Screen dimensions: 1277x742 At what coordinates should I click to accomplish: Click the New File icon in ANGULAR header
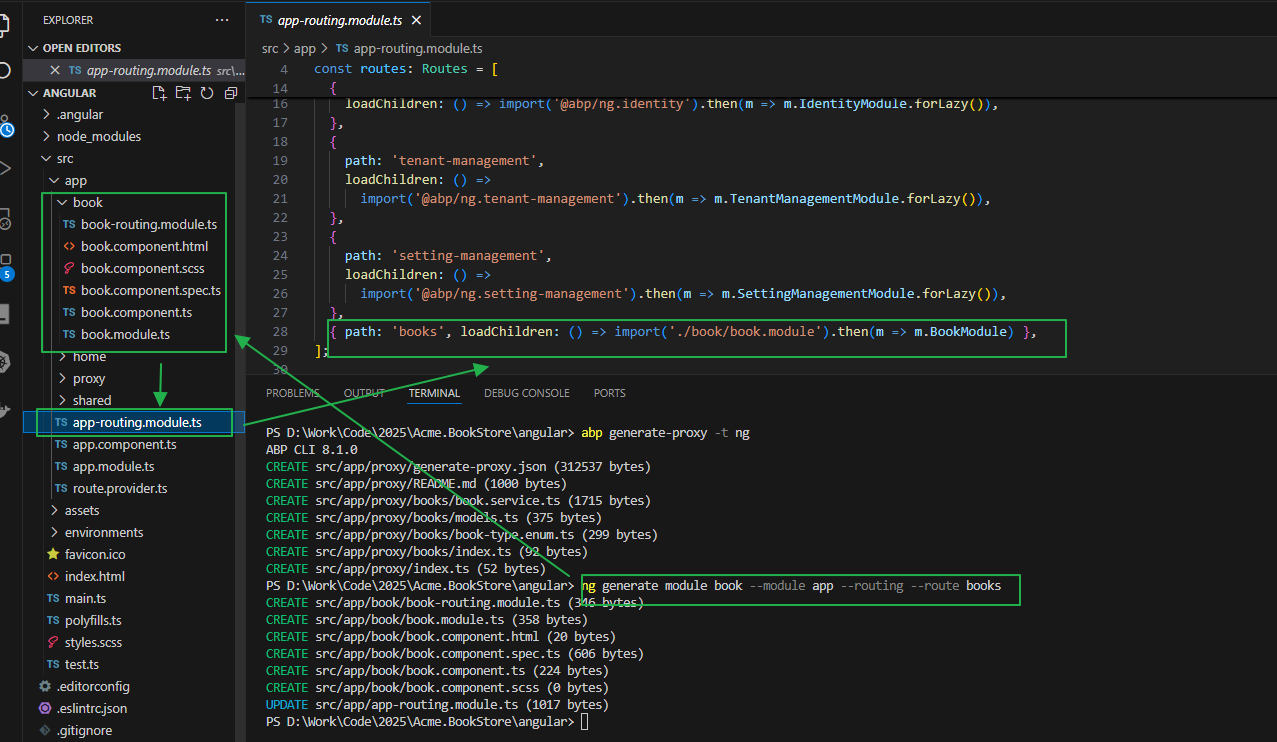coord(159,93)
